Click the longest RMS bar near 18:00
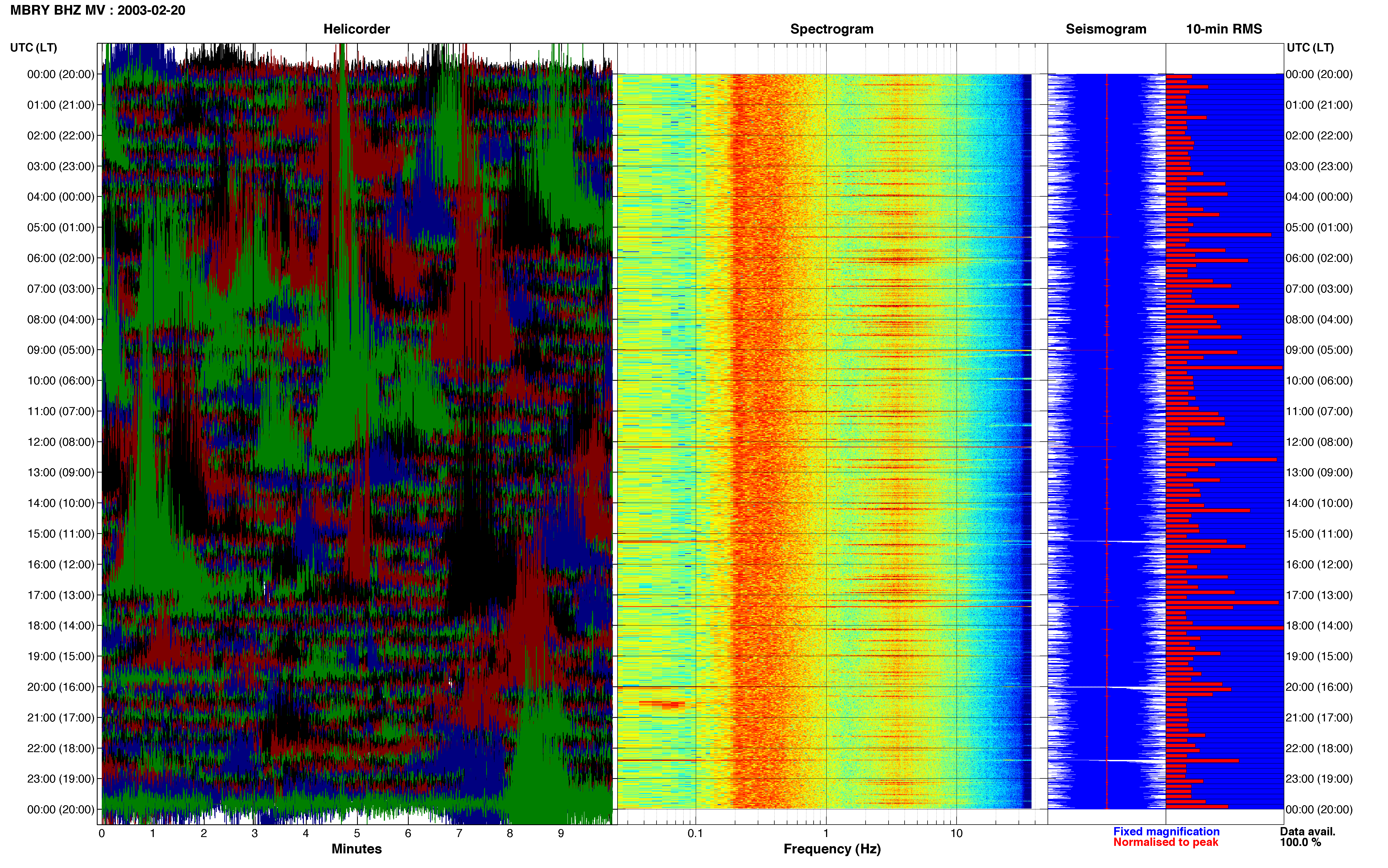This screenshot has height=868, width=1388. click(x=1224, y=629)
